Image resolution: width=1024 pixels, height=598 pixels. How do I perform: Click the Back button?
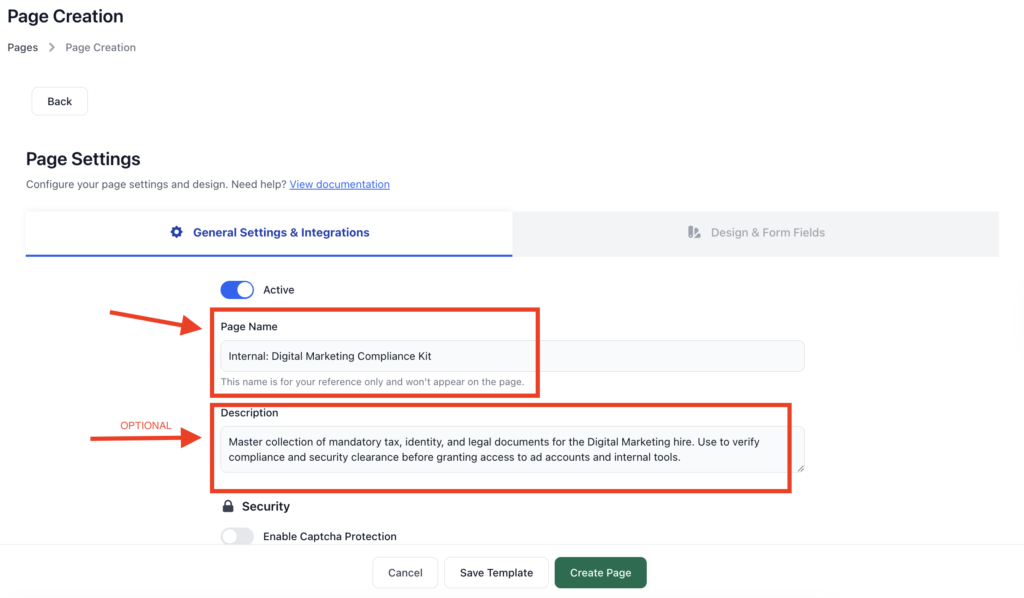pyautogui.click(x=59, y=101)
